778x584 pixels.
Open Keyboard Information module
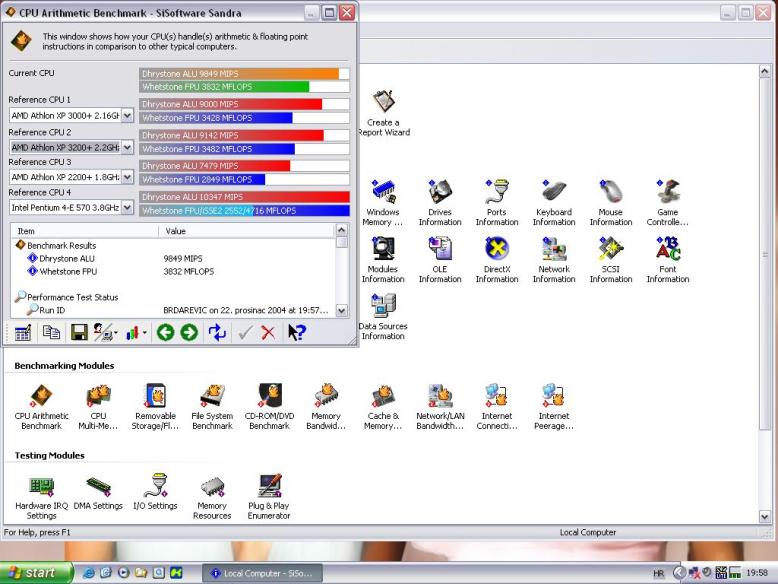click(554, 202)
